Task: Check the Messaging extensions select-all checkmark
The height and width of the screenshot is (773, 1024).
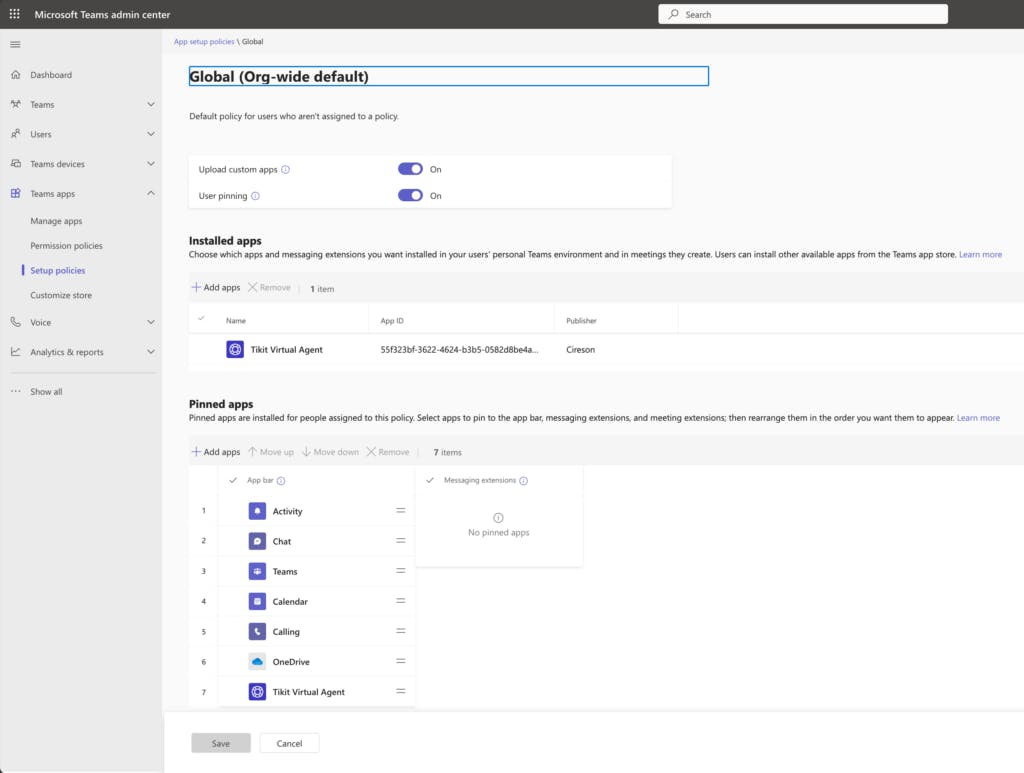Action: pos(430,481)
